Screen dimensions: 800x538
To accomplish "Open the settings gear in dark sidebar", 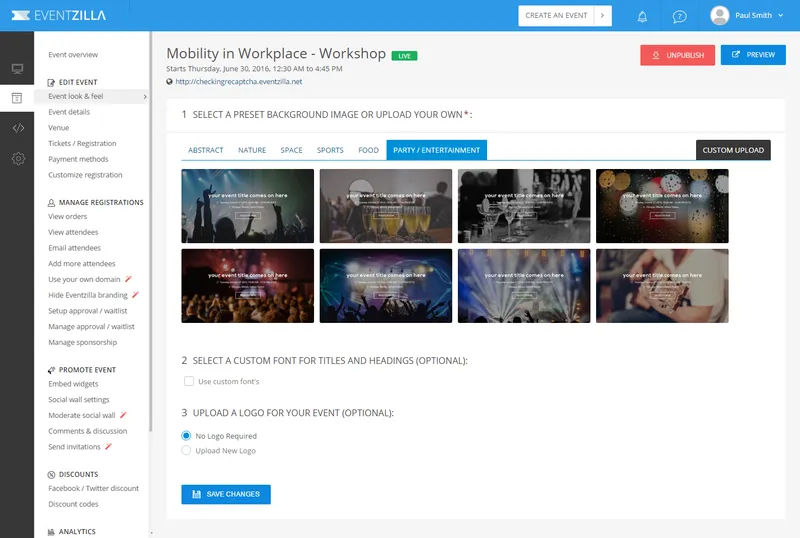I will (x=18, y=159).
